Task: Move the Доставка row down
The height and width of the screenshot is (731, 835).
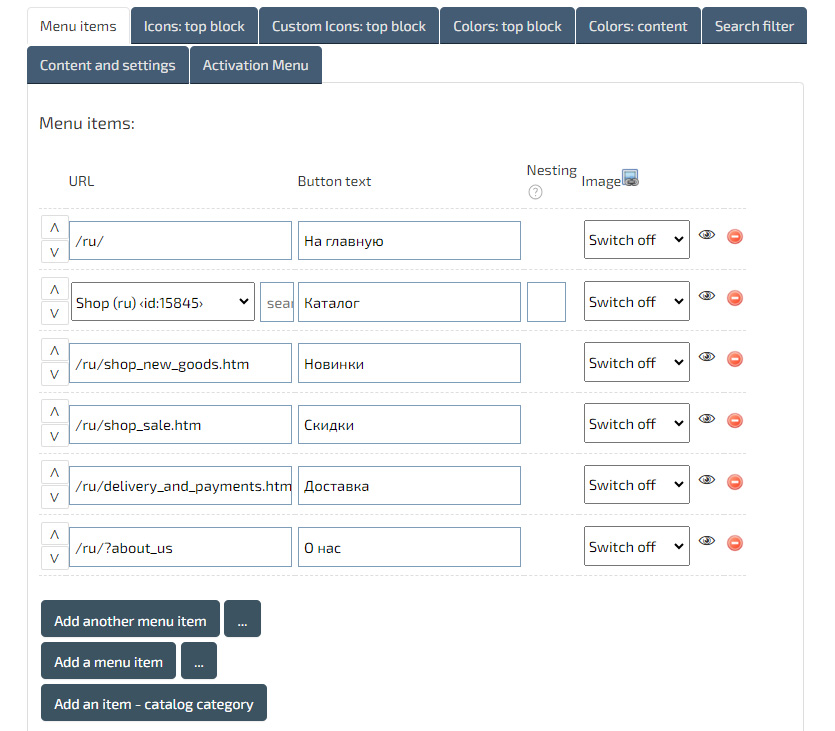Action: coord(54,497)
